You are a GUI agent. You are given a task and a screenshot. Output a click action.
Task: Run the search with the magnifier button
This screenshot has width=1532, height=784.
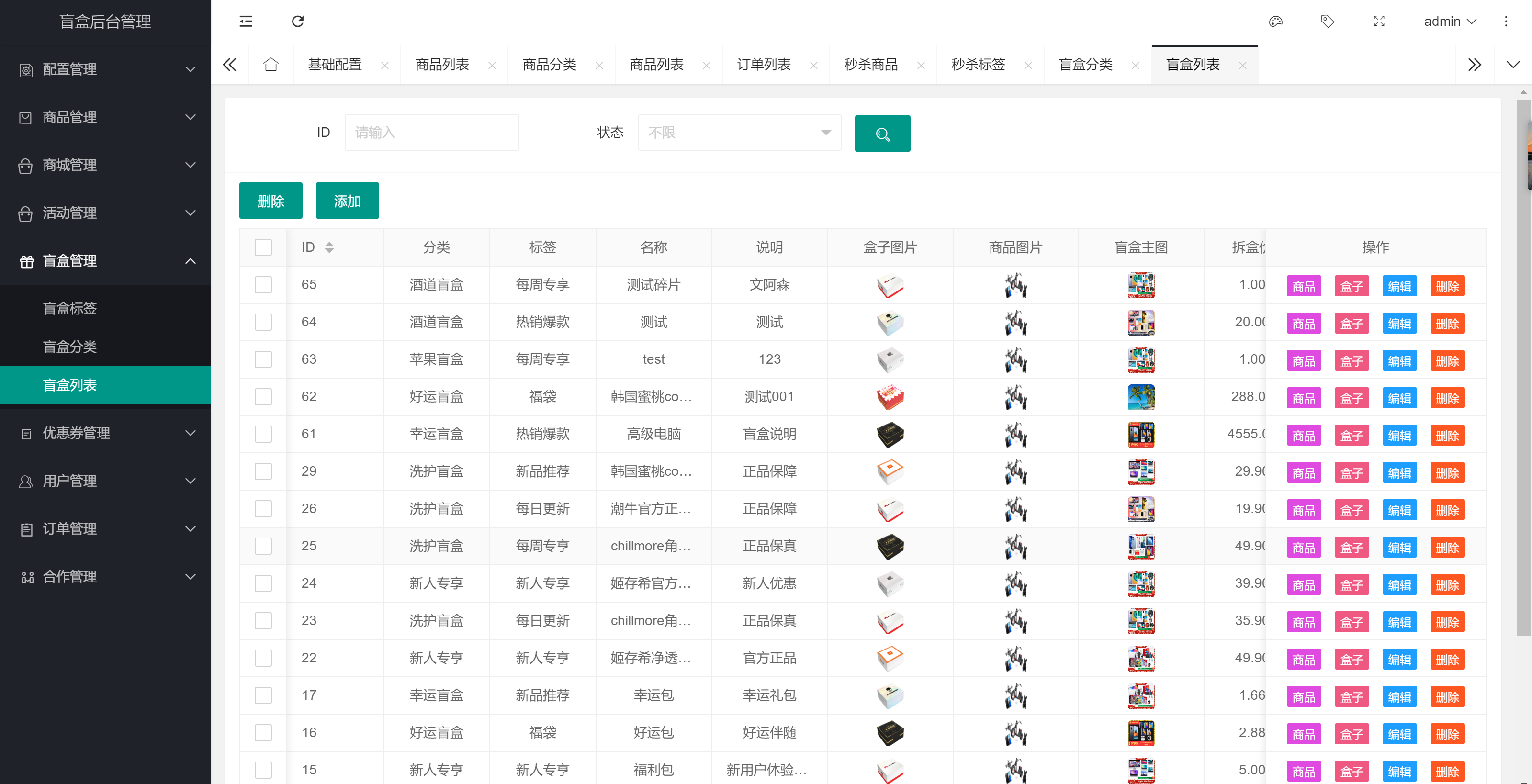coord(882,133)
